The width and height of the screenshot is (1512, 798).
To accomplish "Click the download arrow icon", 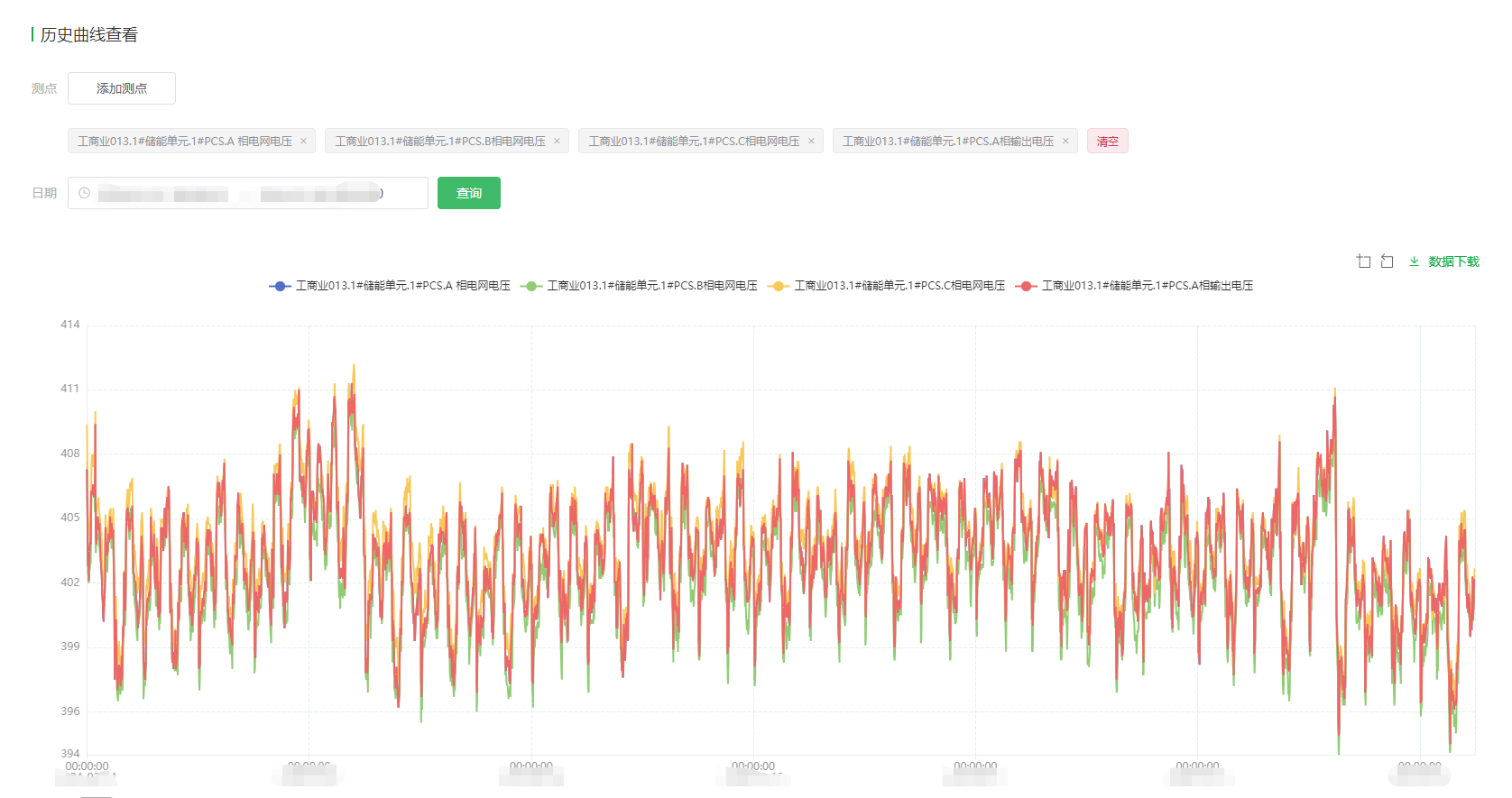I will pyautogui.click(x=1414, y=261).
